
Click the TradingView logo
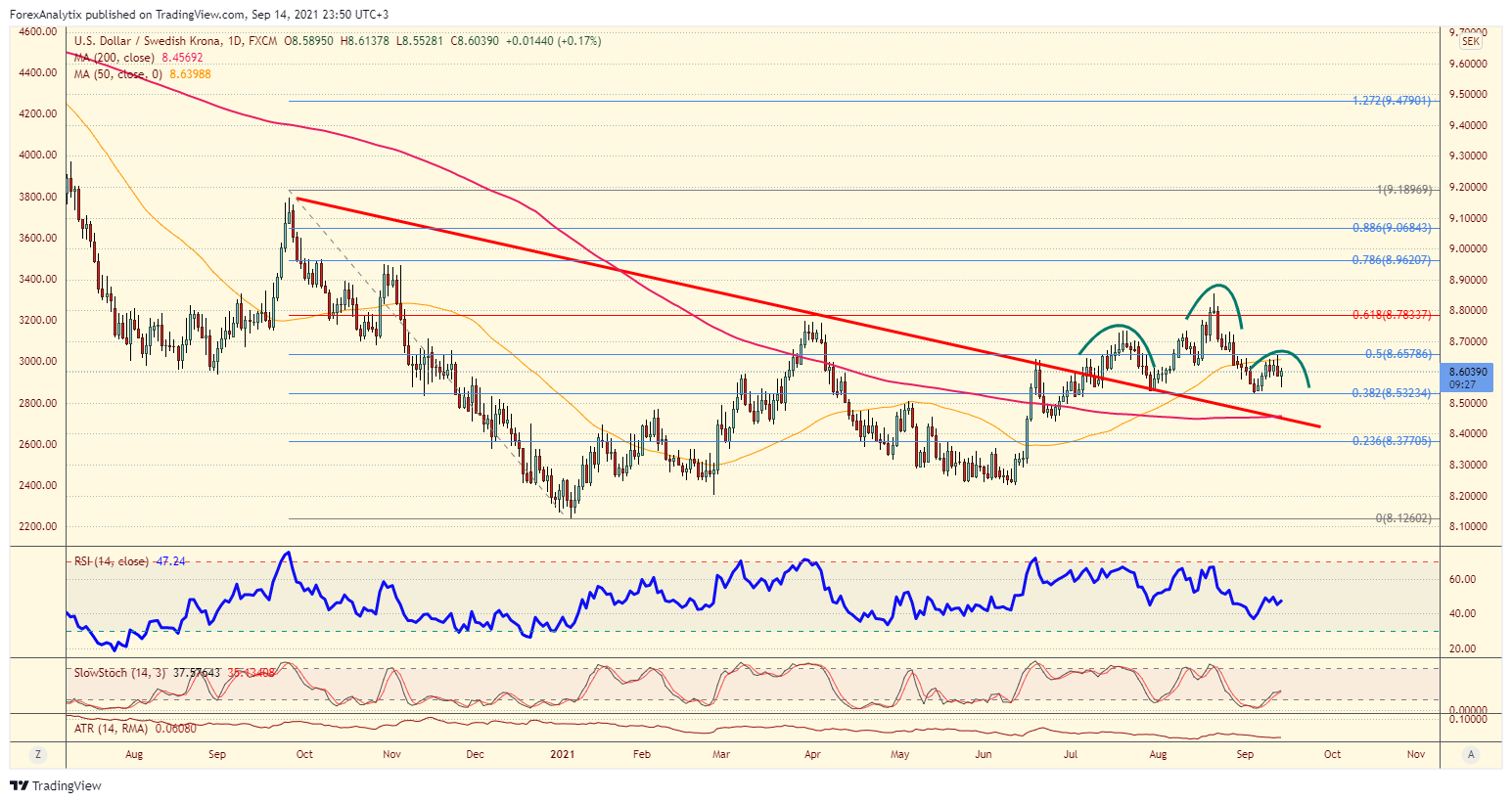(56, 785)
